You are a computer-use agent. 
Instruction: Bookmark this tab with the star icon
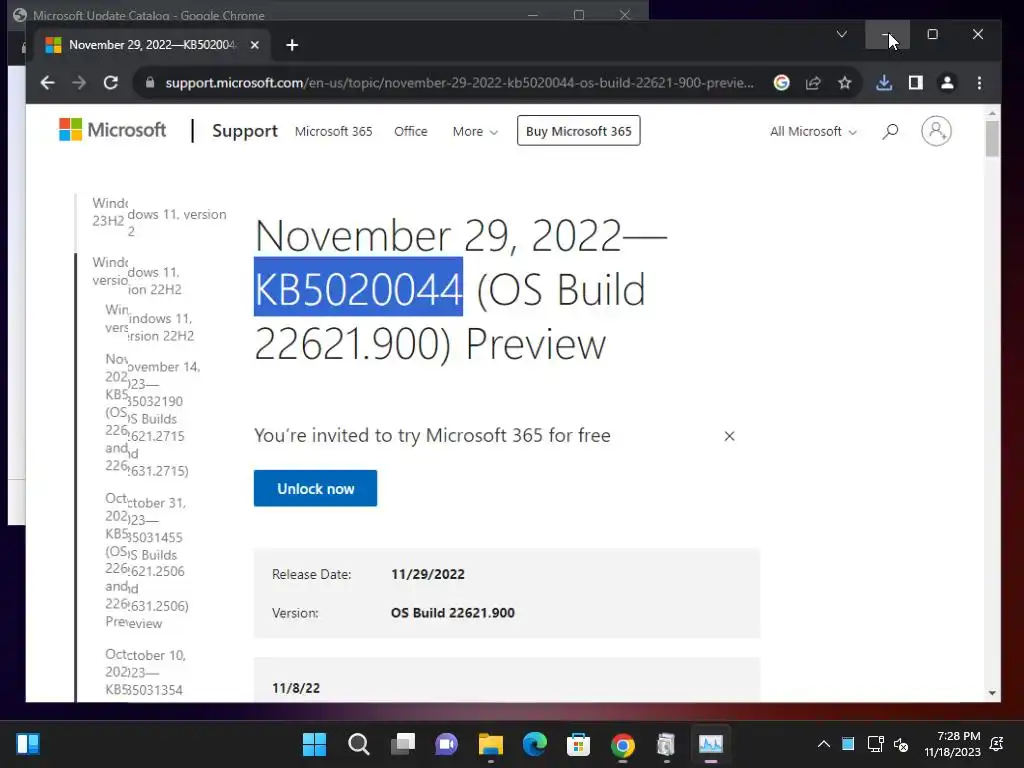(845, 83)
